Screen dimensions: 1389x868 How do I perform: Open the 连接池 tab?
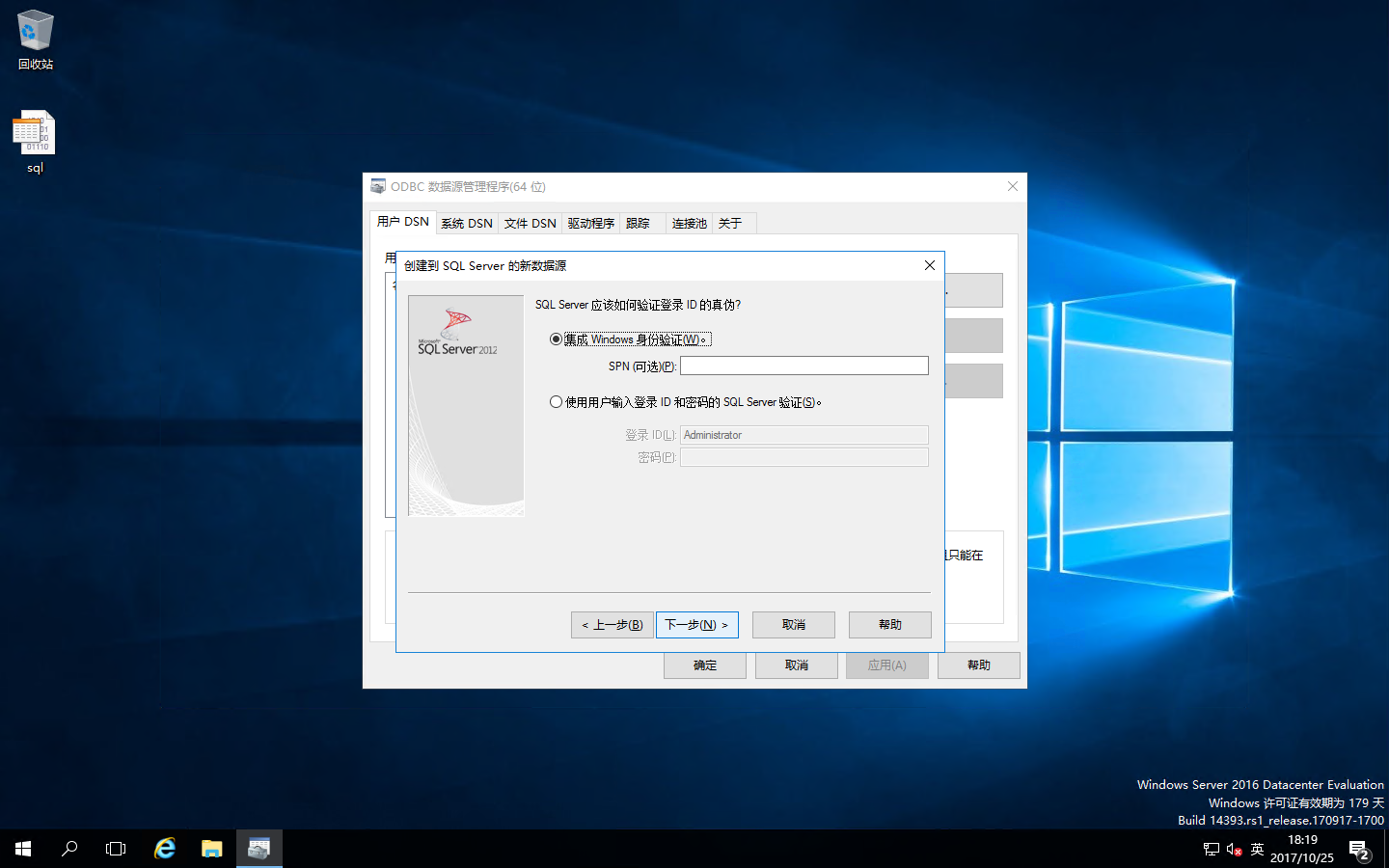coord(690,223)
